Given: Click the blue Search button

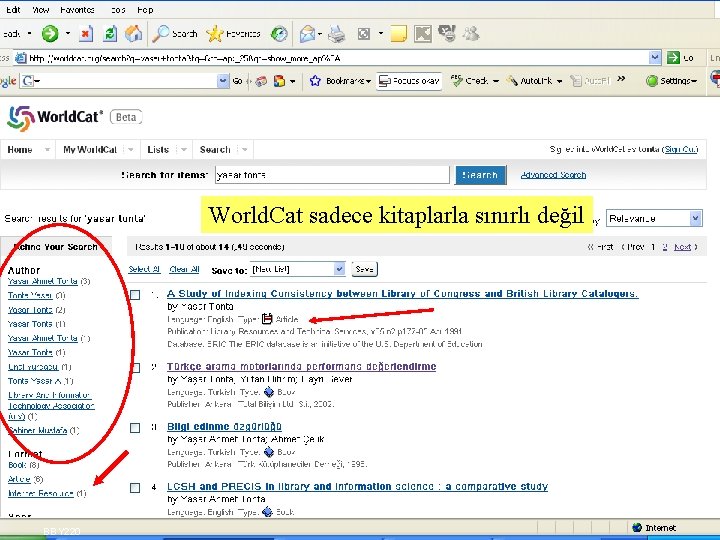Looking at the screenshot, I should coord(480,175).
